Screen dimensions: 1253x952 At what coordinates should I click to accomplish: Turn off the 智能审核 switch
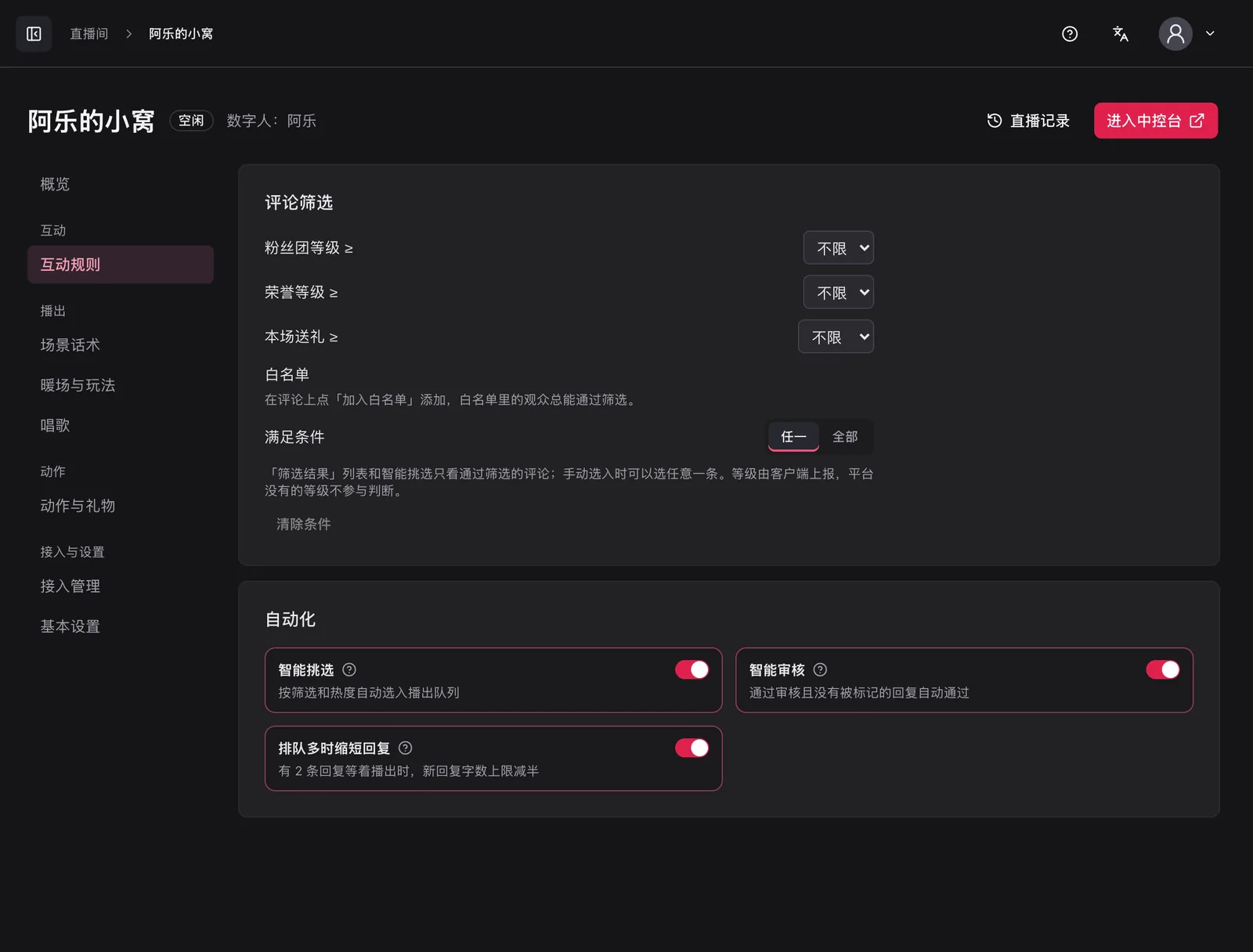[x=1163, y=669]
